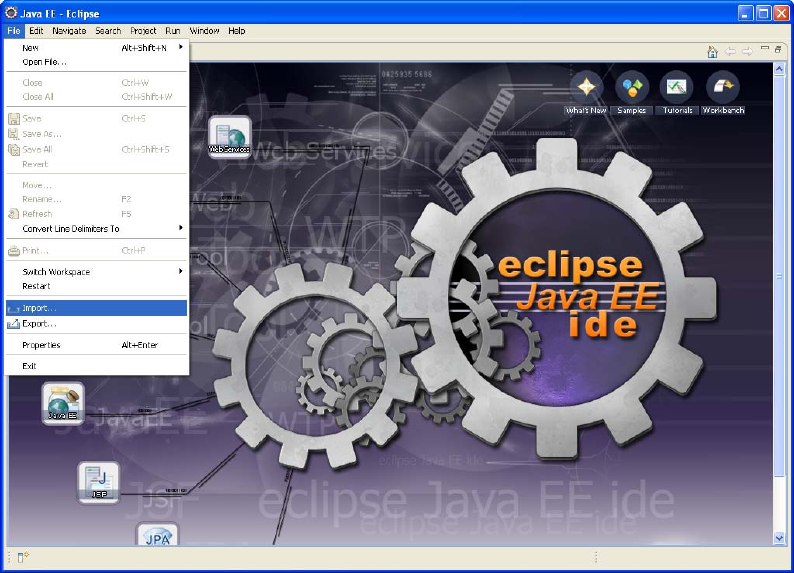Viewport: 794px width, 573px height.
Task: Restore the Welcome view panel
Action: pos(778,49)
